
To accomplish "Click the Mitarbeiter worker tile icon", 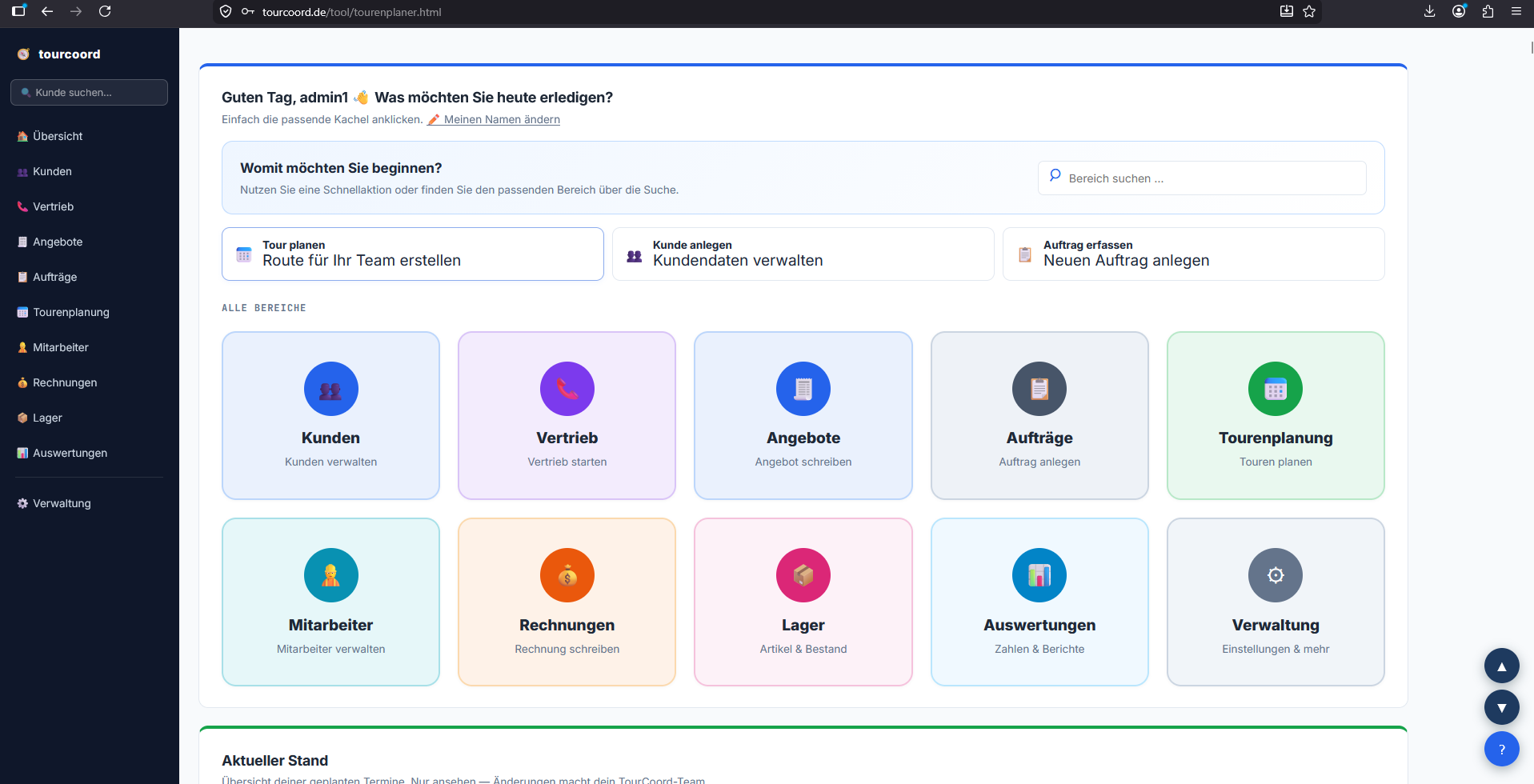I will (331, 575).
